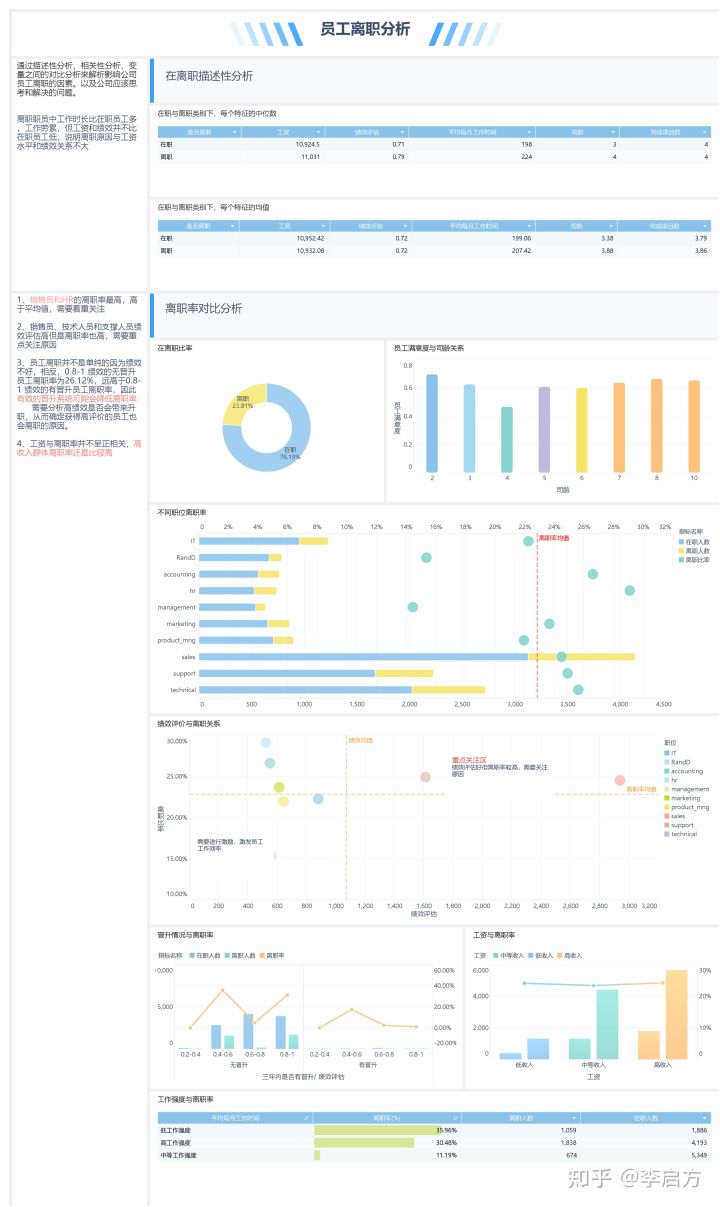Viewport: 720px width, 1207px height.
Task: Click the 司龄 2 bar in satisfaction chart
Action: 432,423
